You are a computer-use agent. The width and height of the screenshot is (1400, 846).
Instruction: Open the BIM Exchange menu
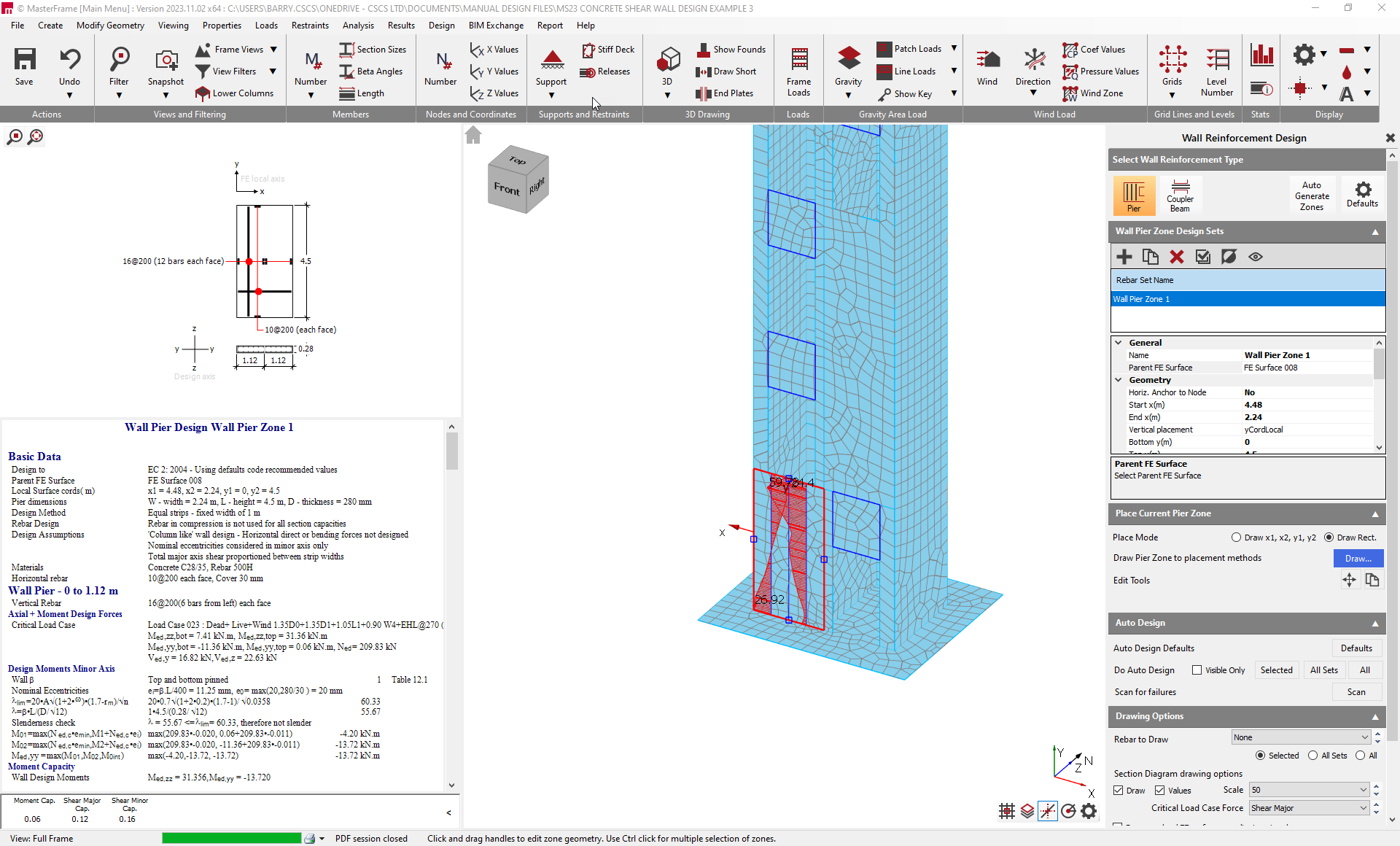pos(496,26)
